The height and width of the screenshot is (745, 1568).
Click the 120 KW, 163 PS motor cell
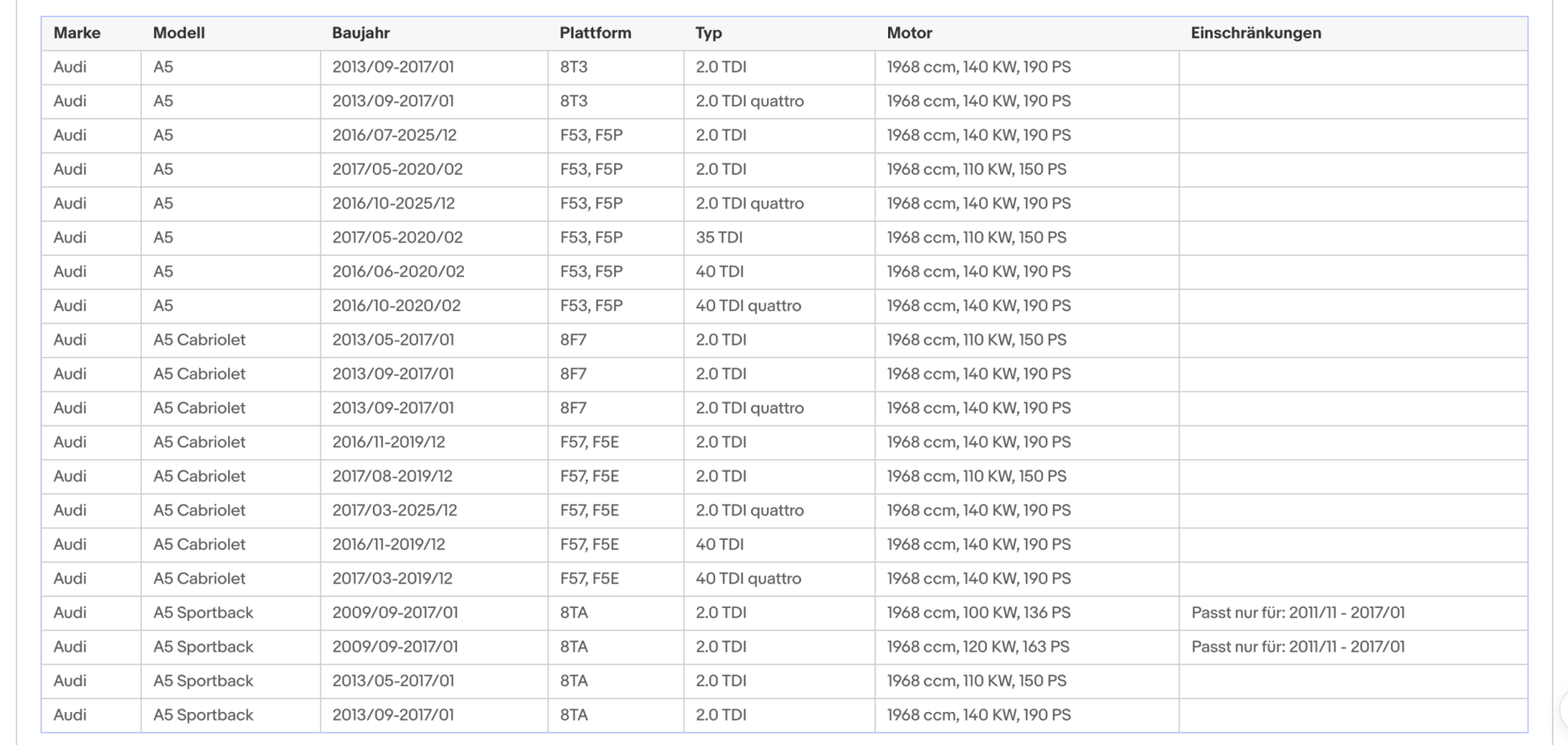pos(1027,647)
